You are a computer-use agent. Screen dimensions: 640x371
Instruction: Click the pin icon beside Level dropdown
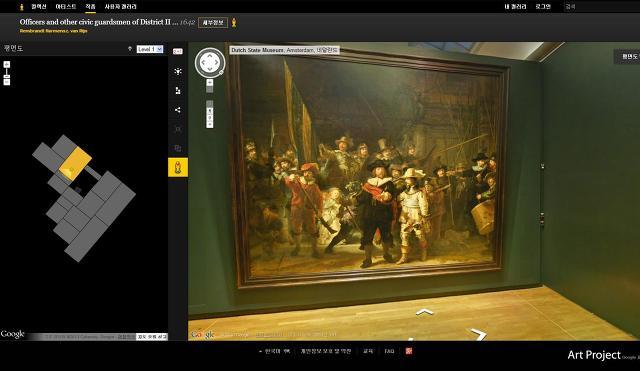[x=130, y=49]
